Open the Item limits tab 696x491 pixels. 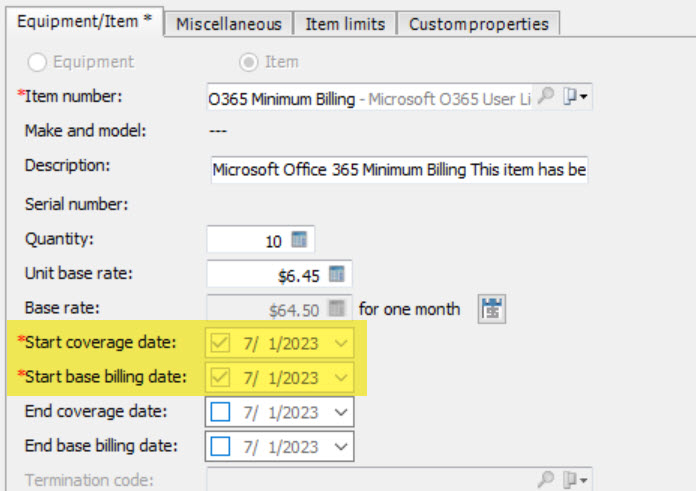[345, 24]
